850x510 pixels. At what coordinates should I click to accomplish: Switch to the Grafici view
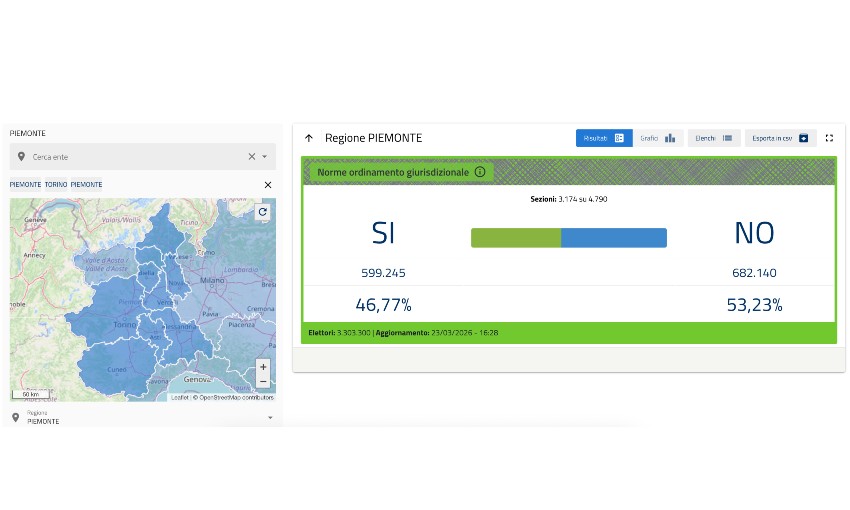[x=658, y=138]
